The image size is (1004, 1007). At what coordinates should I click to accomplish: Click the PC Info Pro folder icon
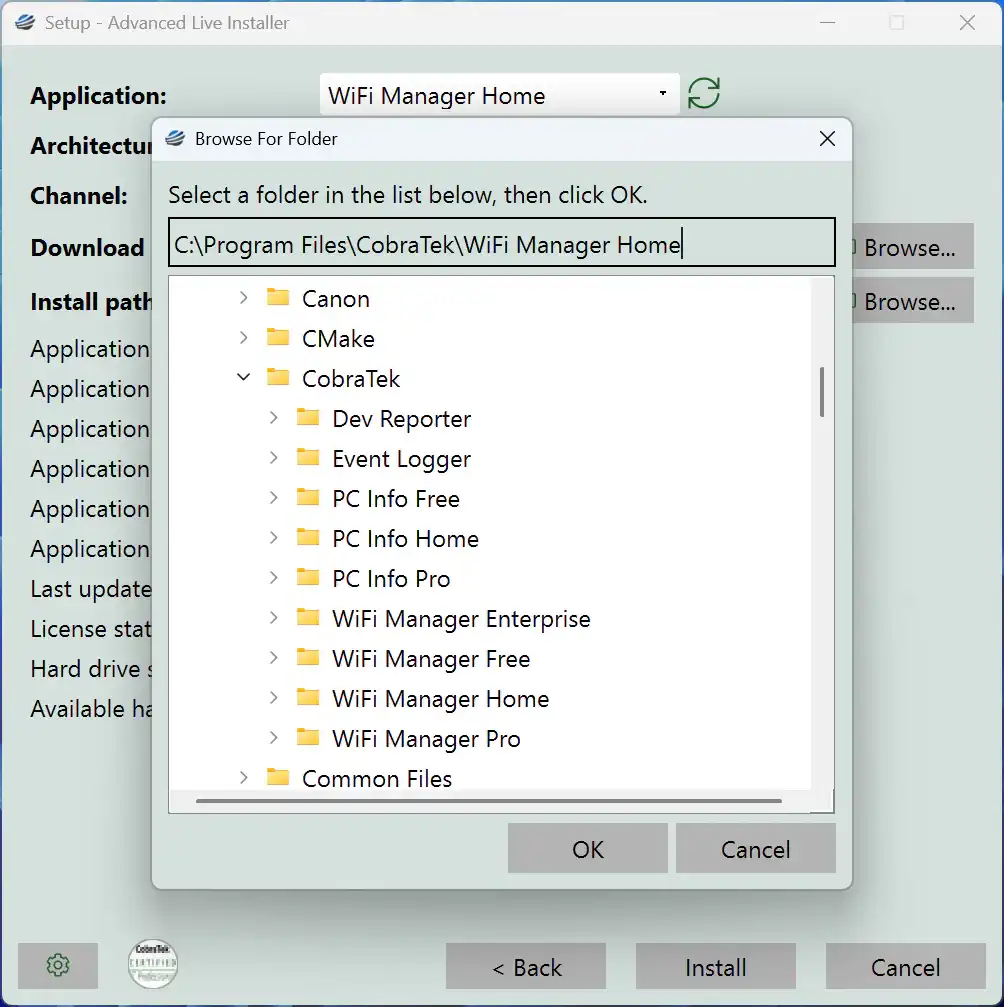pos(308,578)
